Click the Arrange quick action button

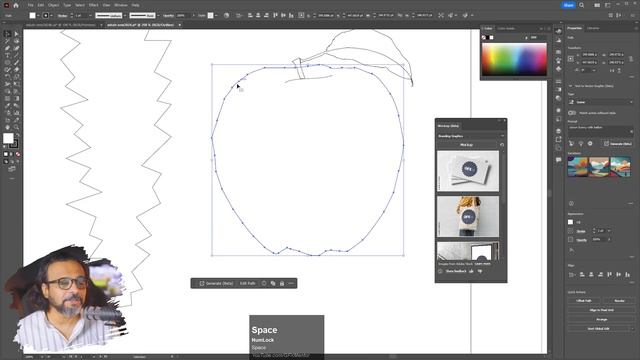pyautogui.click(x=601, y=320)
